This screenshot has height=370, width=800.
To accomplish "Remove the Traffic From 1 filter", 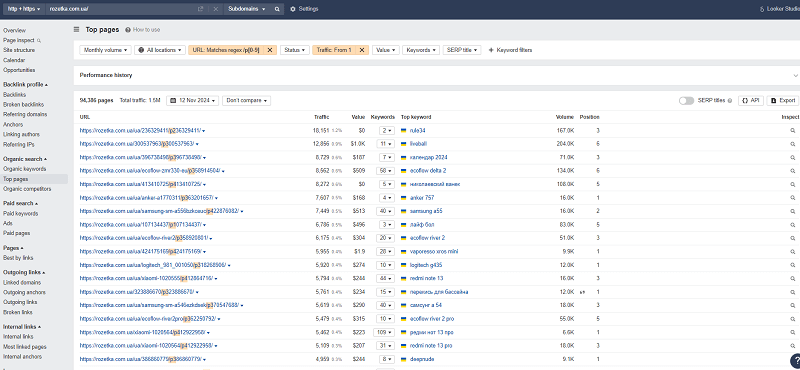I will [361, 50].
